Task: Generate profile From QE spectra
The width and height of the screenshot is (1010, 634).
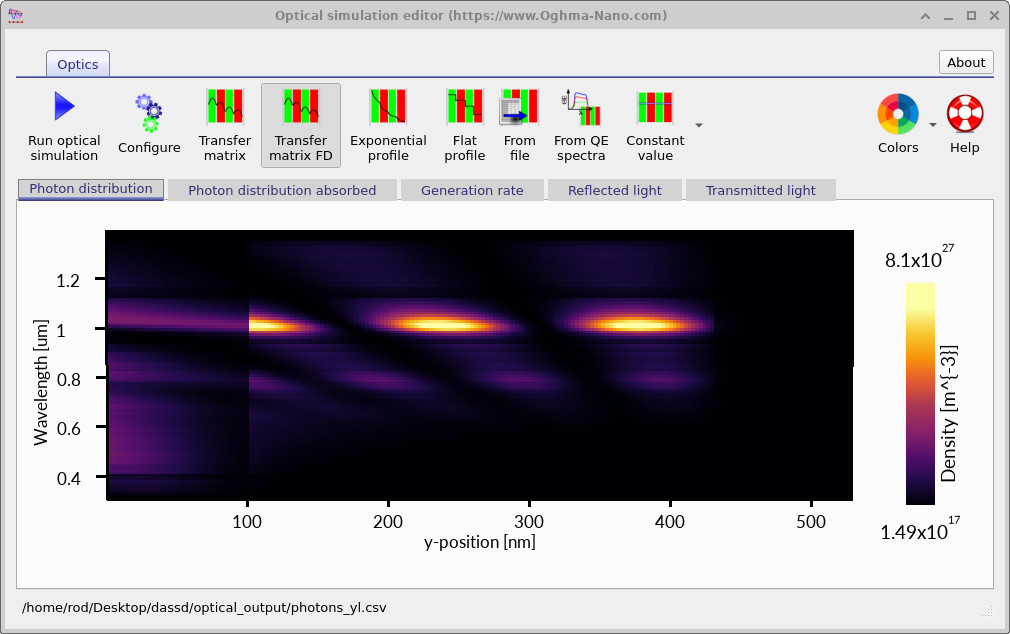Action: [581, 122]
